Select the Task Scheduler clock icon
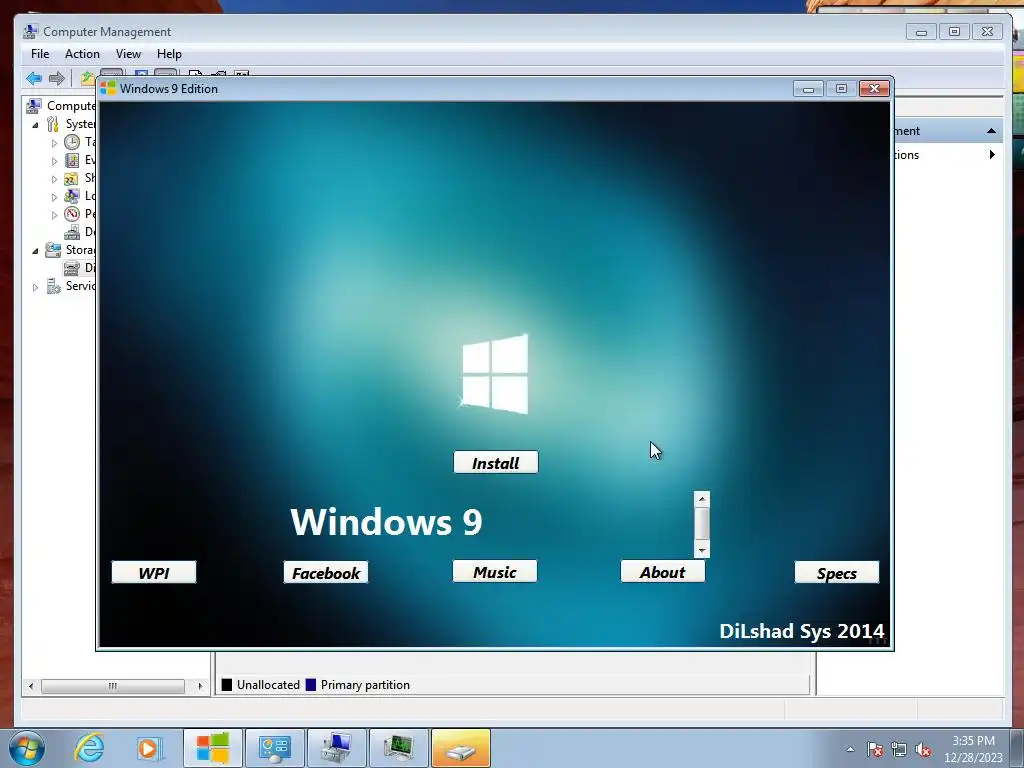 pyautogui.click(x=72, y=142)
